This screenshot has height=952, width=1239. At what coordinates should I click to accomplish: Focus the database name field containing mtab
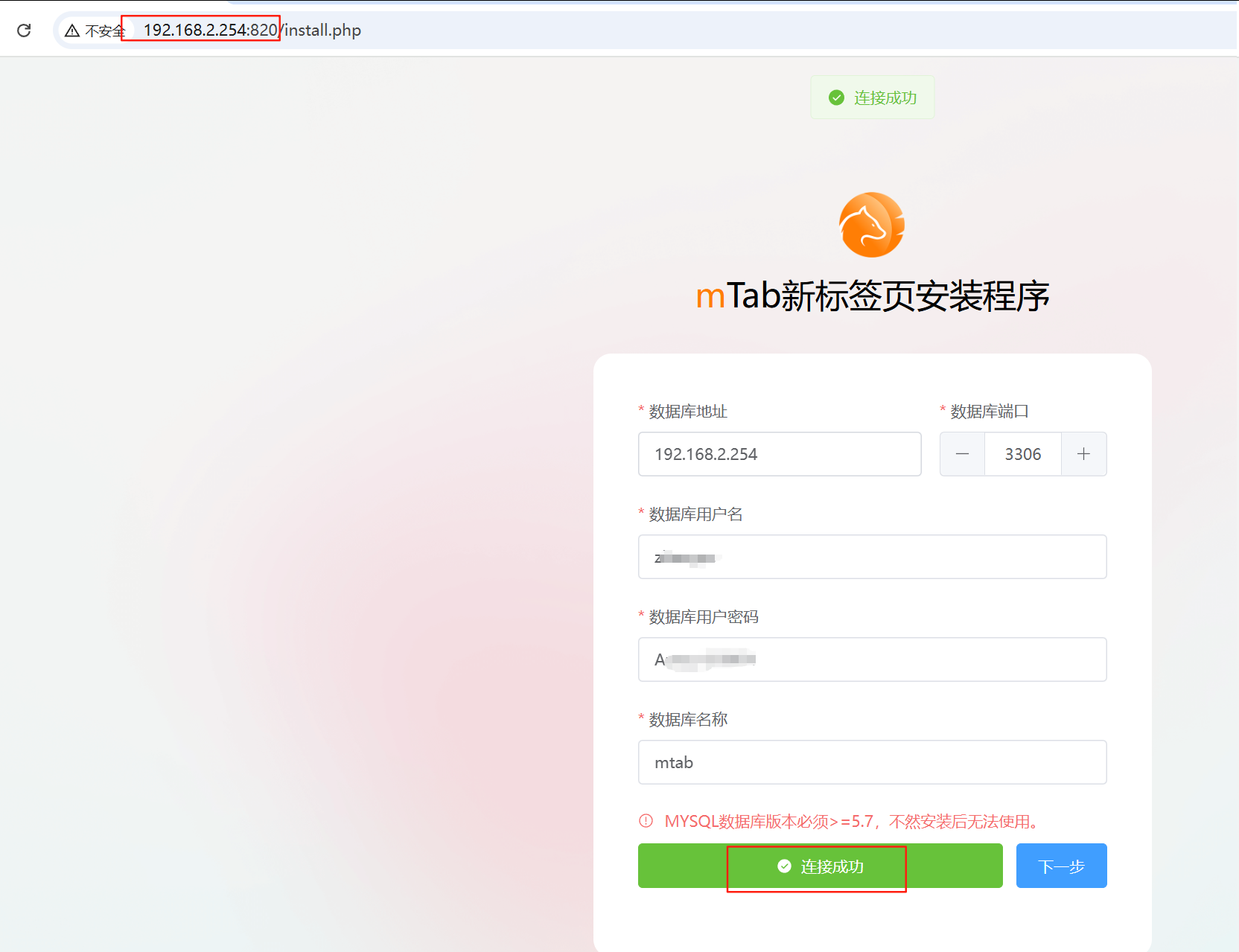coord(872,762)
